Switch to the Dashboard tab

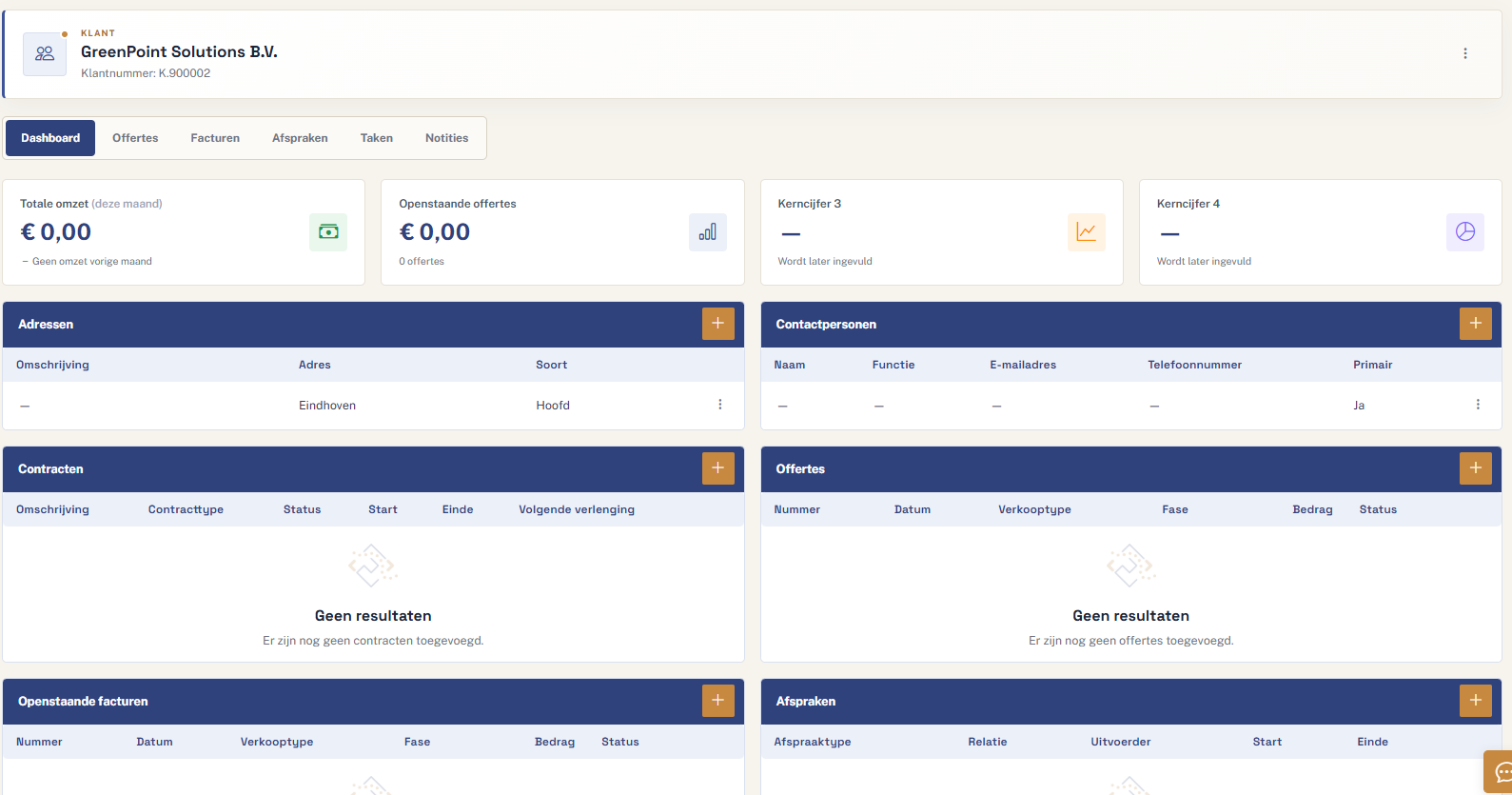50,138
